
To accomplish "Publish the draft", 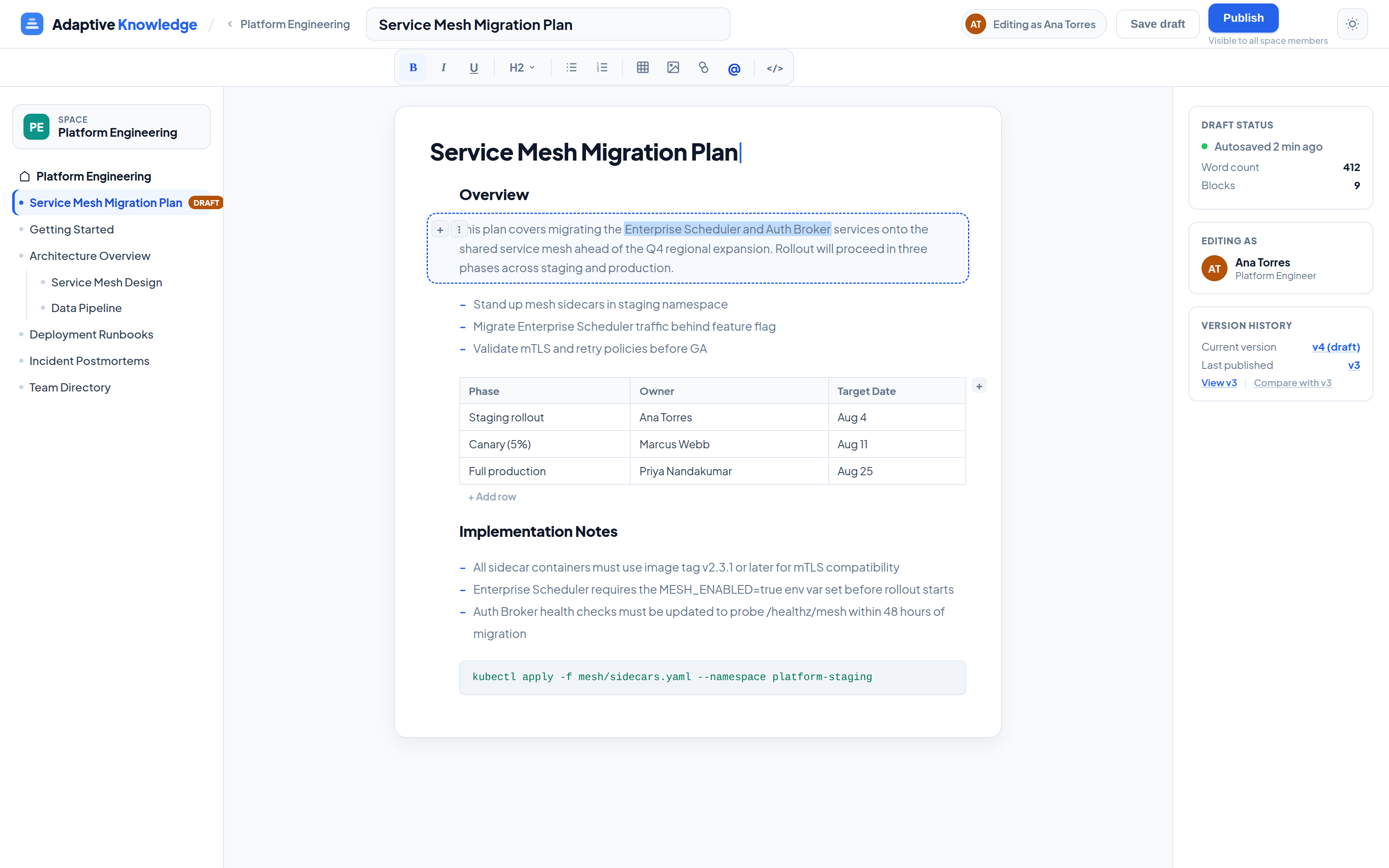I will (x=1243, y=18).
